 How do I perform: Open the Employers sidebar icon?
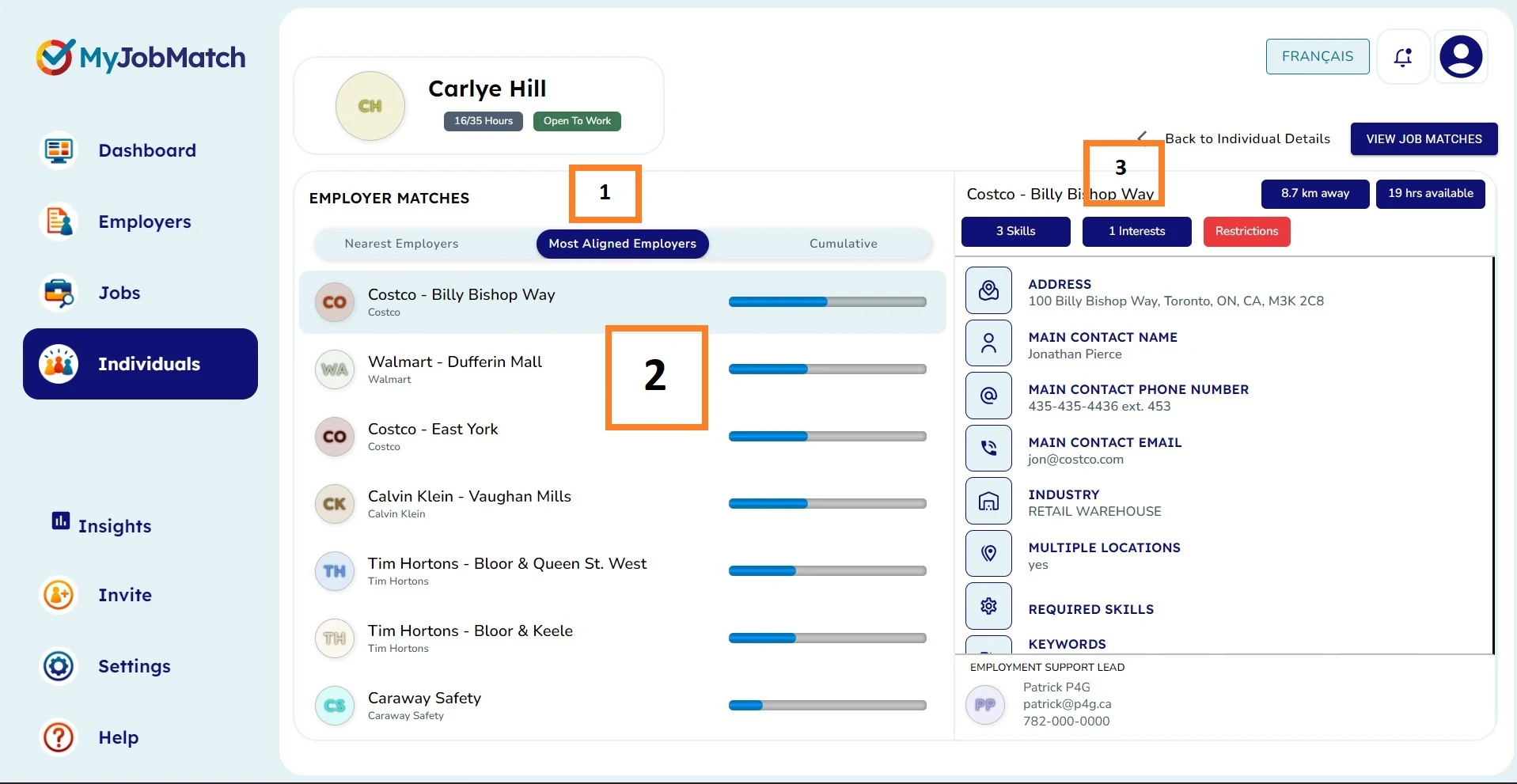tap(59, 222)
